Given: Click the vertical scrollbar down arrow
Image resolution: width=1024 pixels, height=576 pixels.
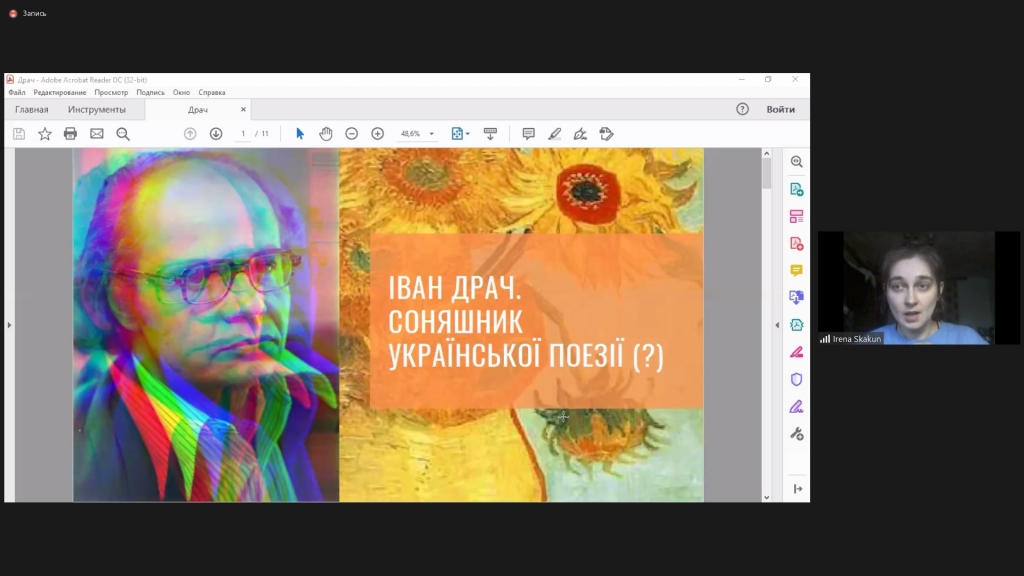Looking at the screenshot, I should click(x=767, y=497).
